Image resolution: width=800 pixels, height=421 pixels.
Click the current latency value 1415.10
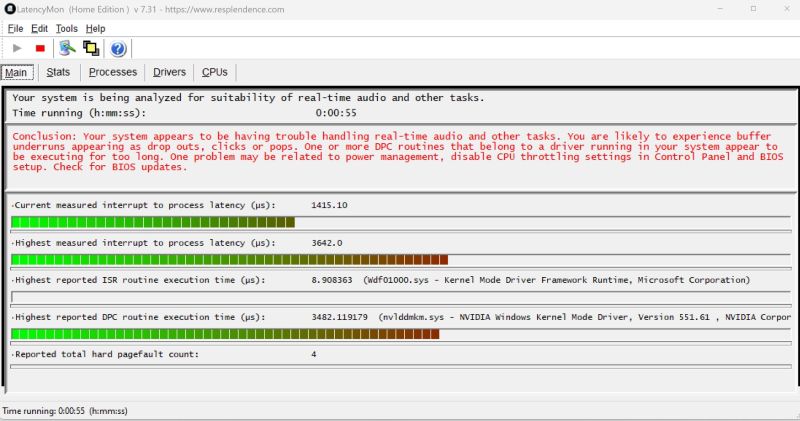tap(329, 205)
